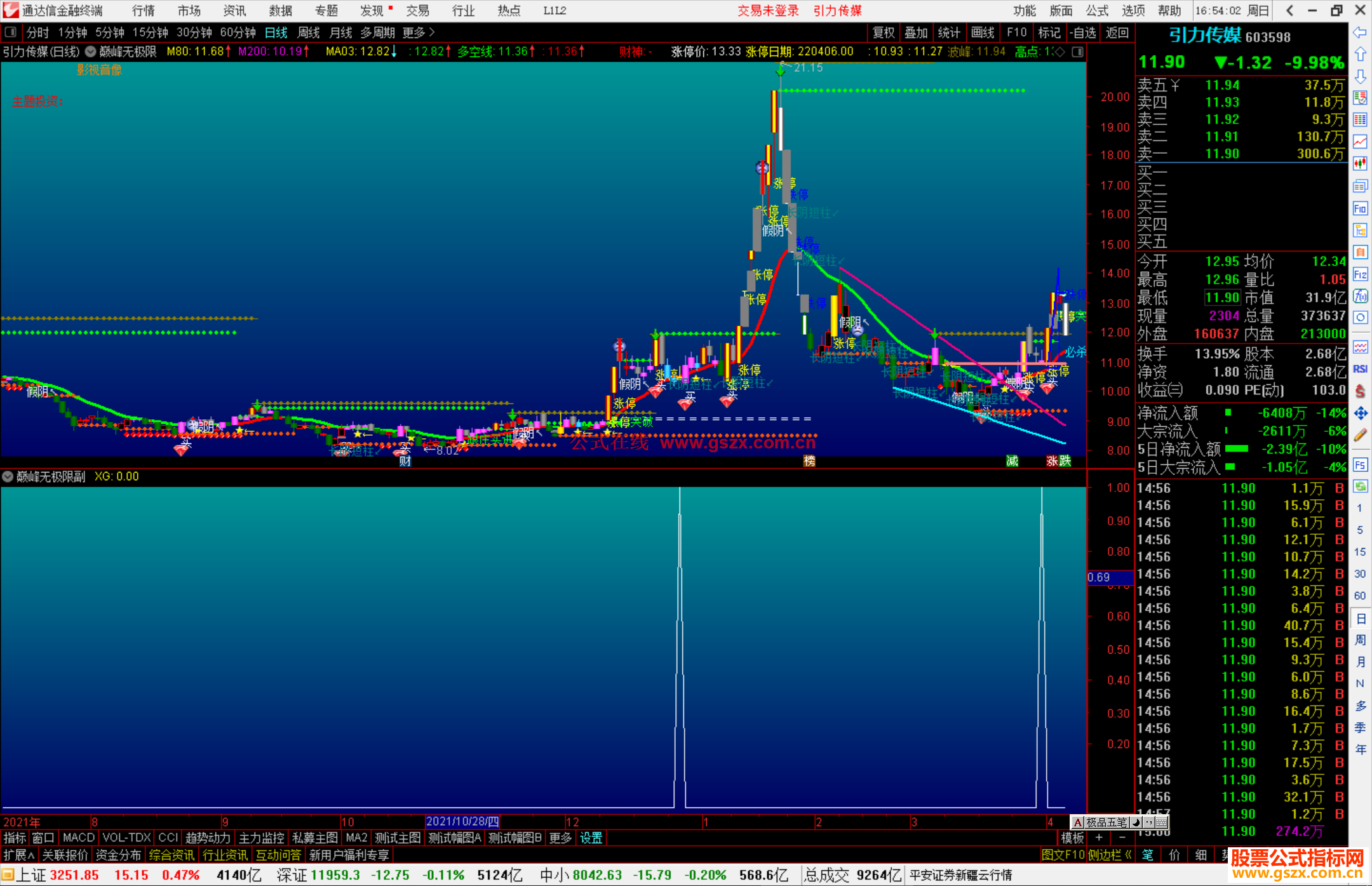Click the stock code 603598
This screenshot has height=886, width=1372.
point(1268,37)
